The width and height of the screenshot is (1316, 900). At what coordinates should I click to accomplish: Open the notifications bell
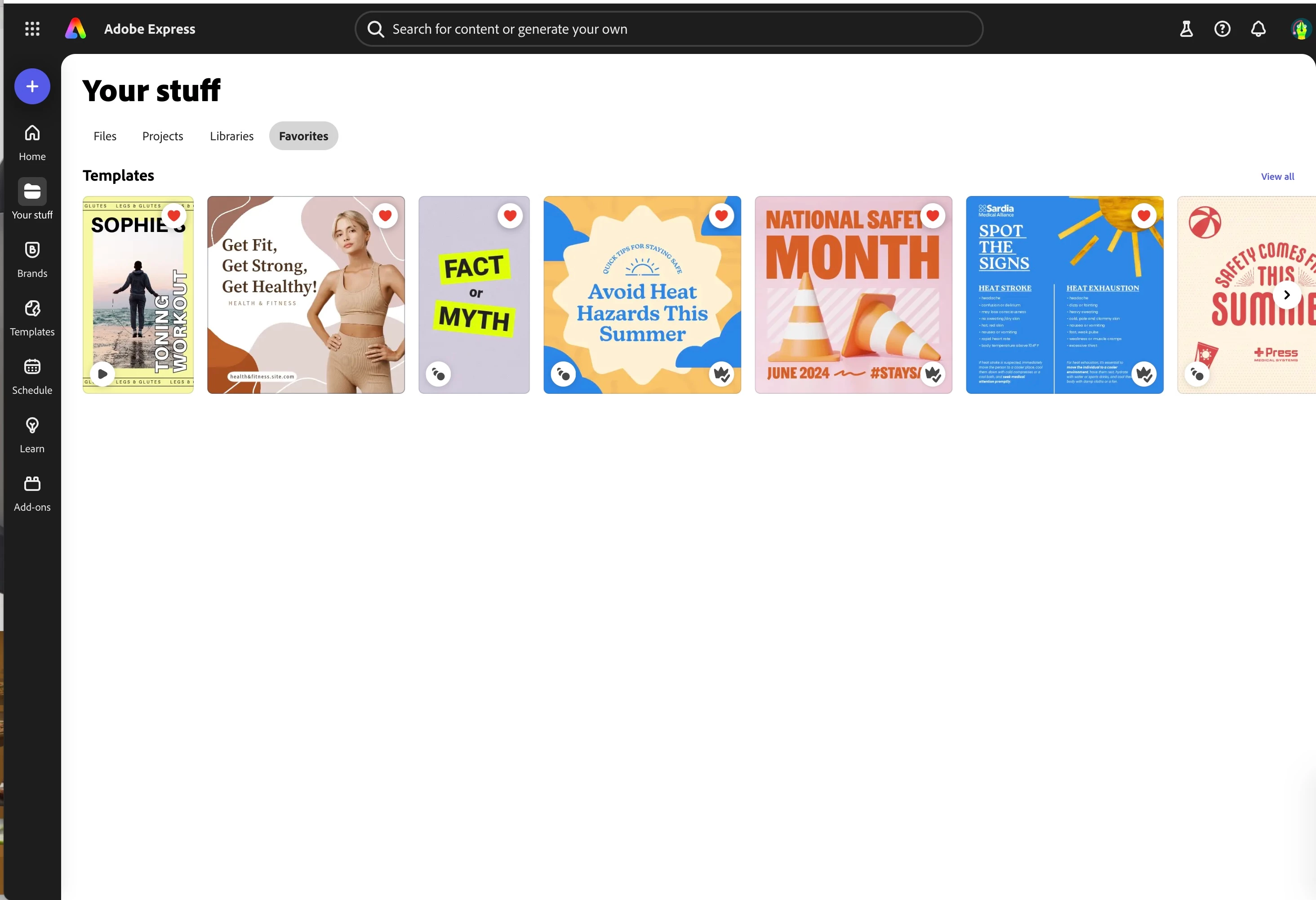click(x=1258, y=29)
